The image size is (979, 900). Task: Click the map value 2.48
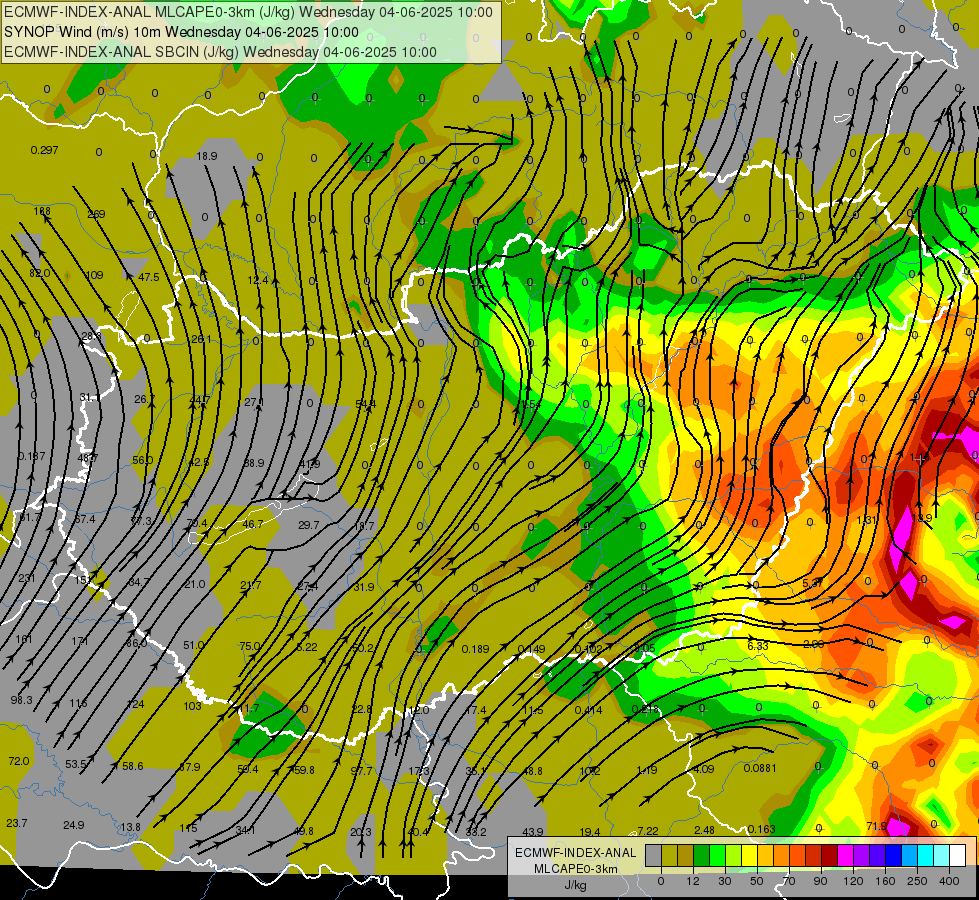tap(704, 830)
